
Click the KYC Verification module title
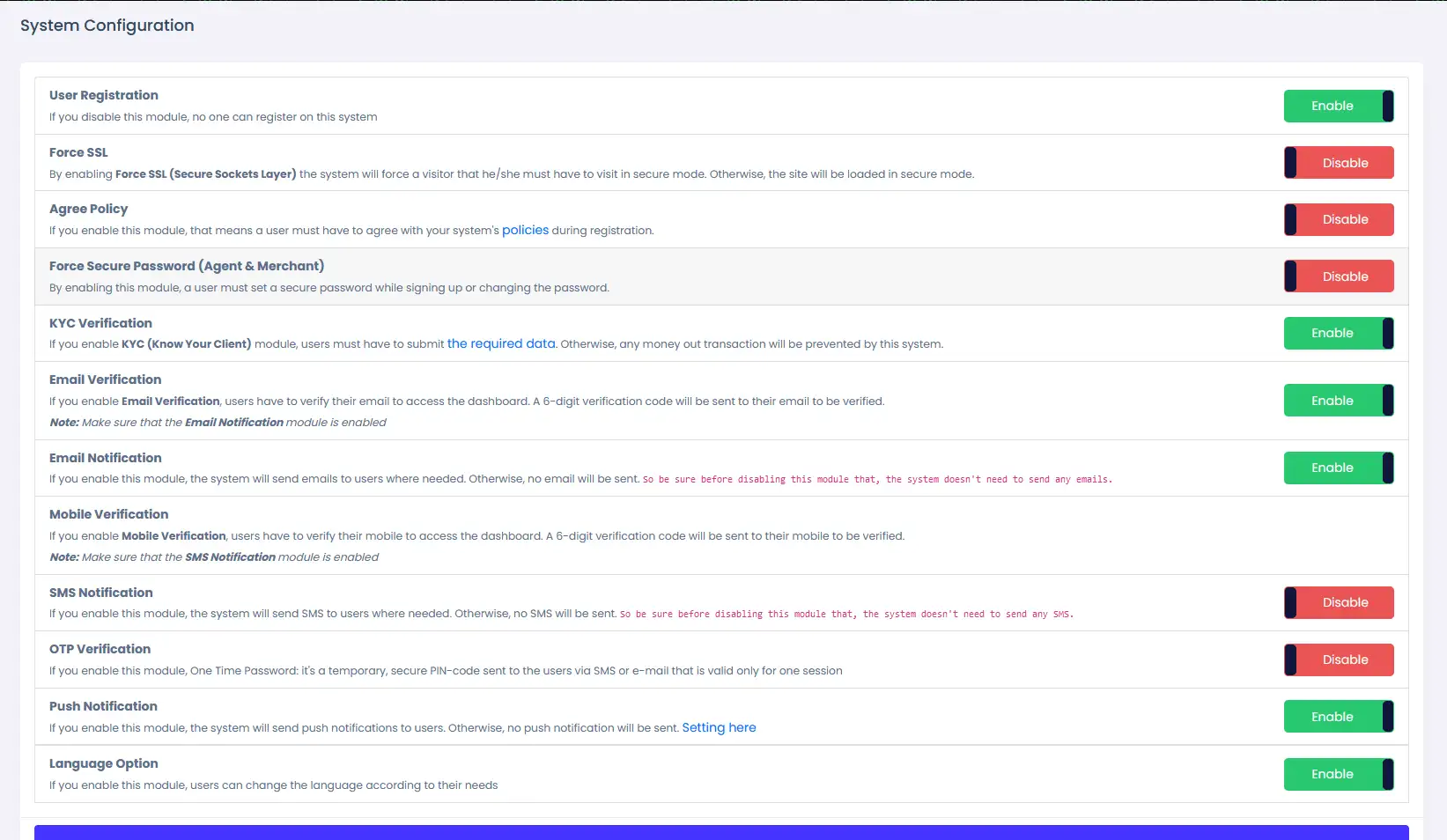tap(100, 323)
